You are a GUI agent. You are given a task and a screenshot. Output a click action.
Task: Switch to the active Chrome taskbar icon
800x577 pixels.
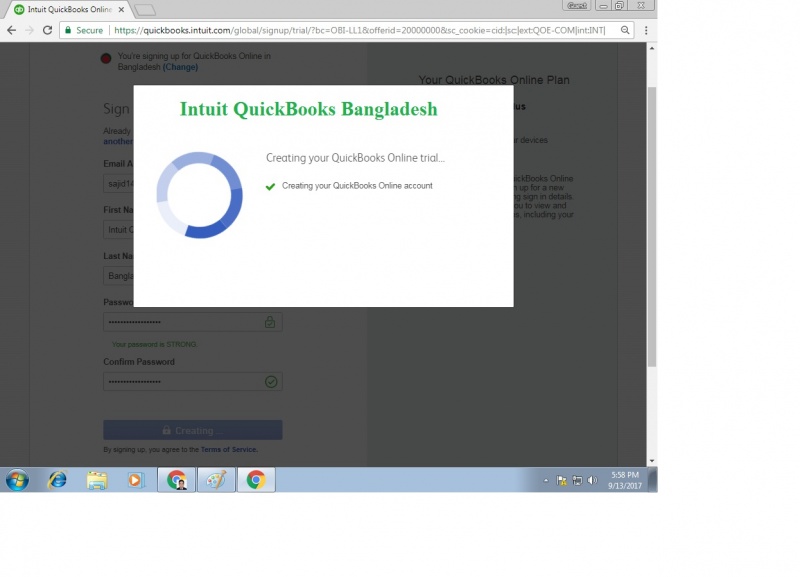point(256,480)
